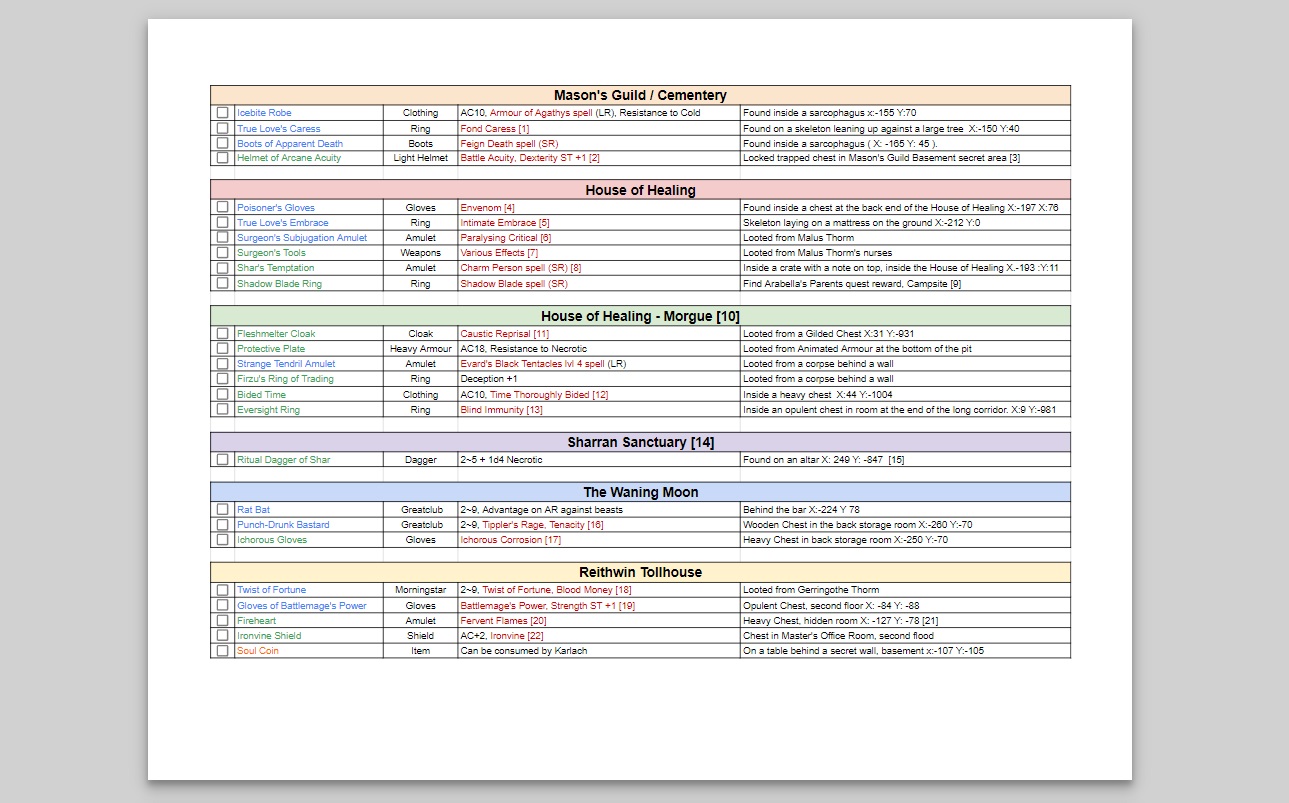1289x803 pixels.
Task: Click The Waning Moon section header
Action: pyautogui.click(x=640, y=492)
